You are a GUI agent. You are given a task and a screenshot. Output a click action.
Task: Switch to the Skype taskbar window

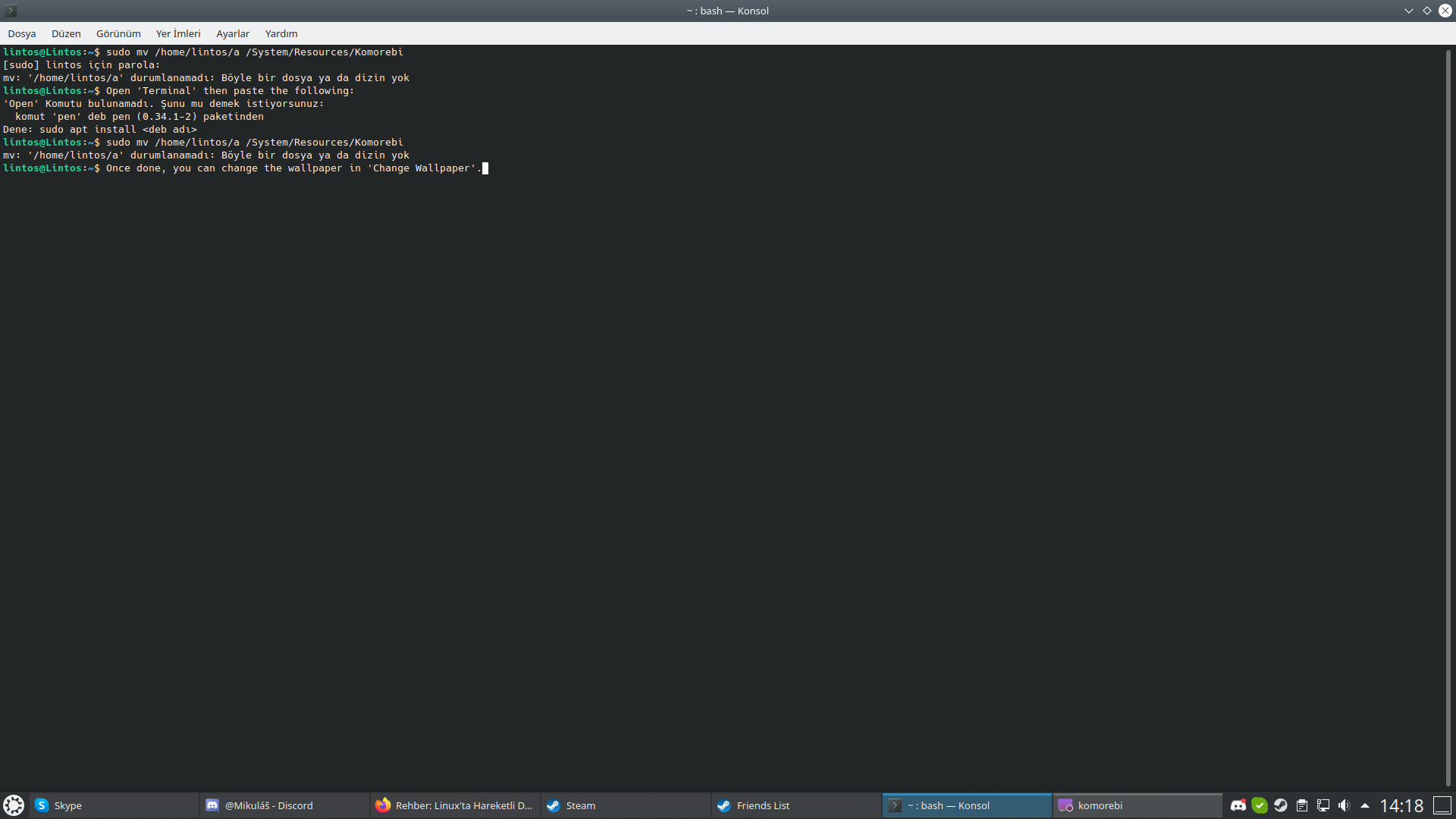pyautogui.click(x=114, y=805)
